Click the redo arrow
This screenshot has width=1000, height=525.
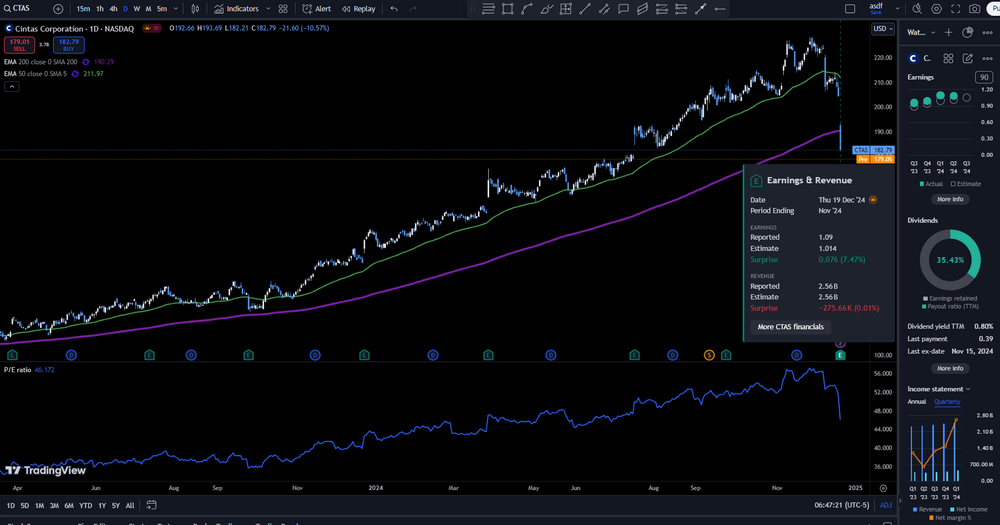pos(413,9)
